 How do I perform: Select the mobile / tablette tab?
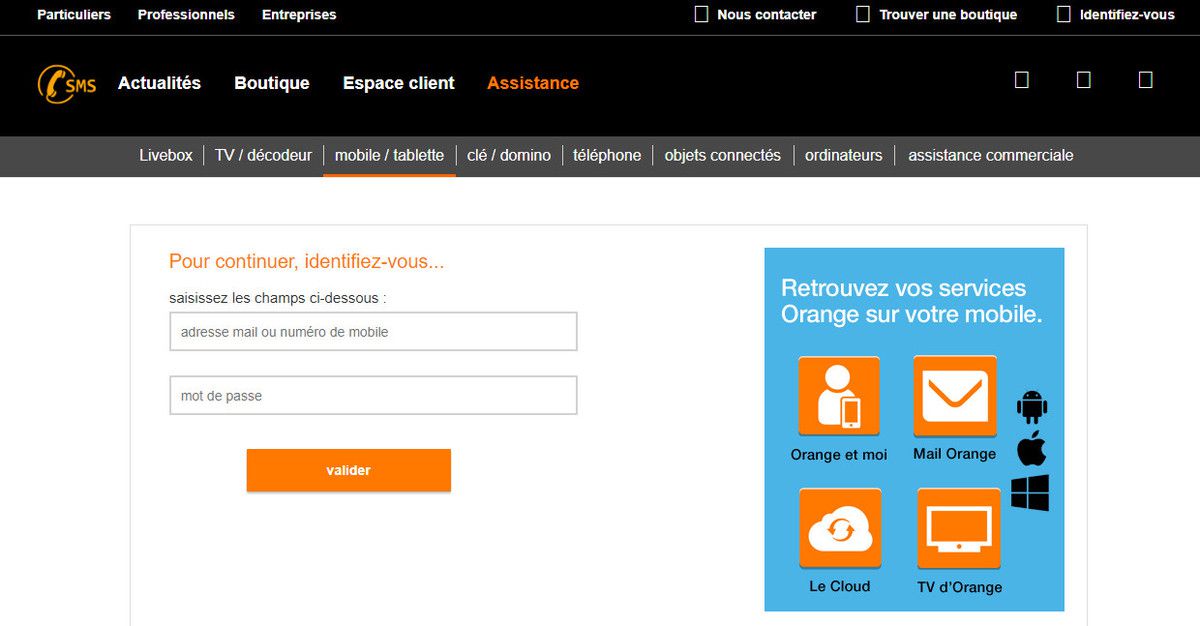tap(389, 155)
